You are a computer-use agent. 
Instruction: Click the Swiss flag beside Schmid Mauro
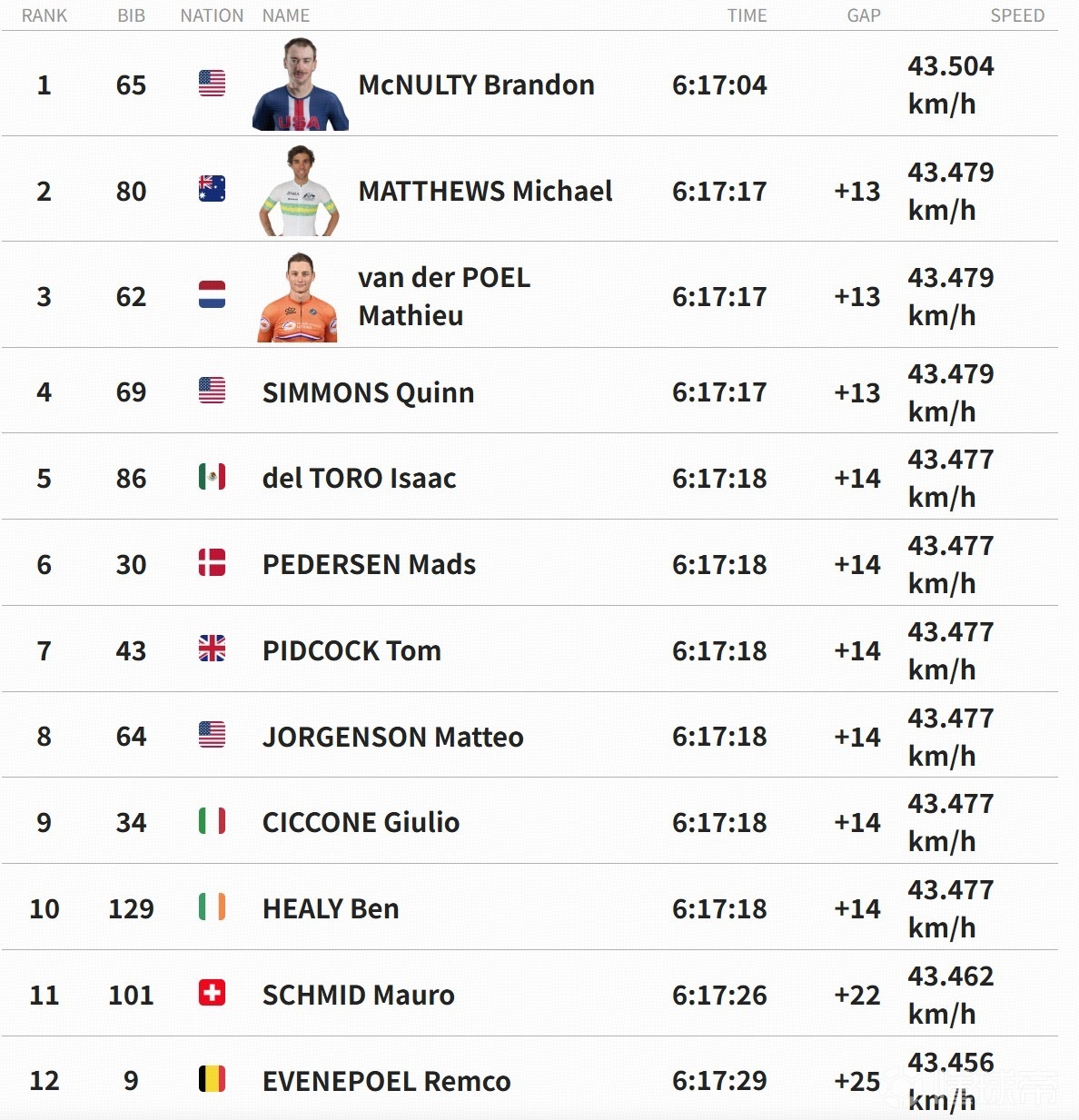pyautogui.click(x=212, y=993)
